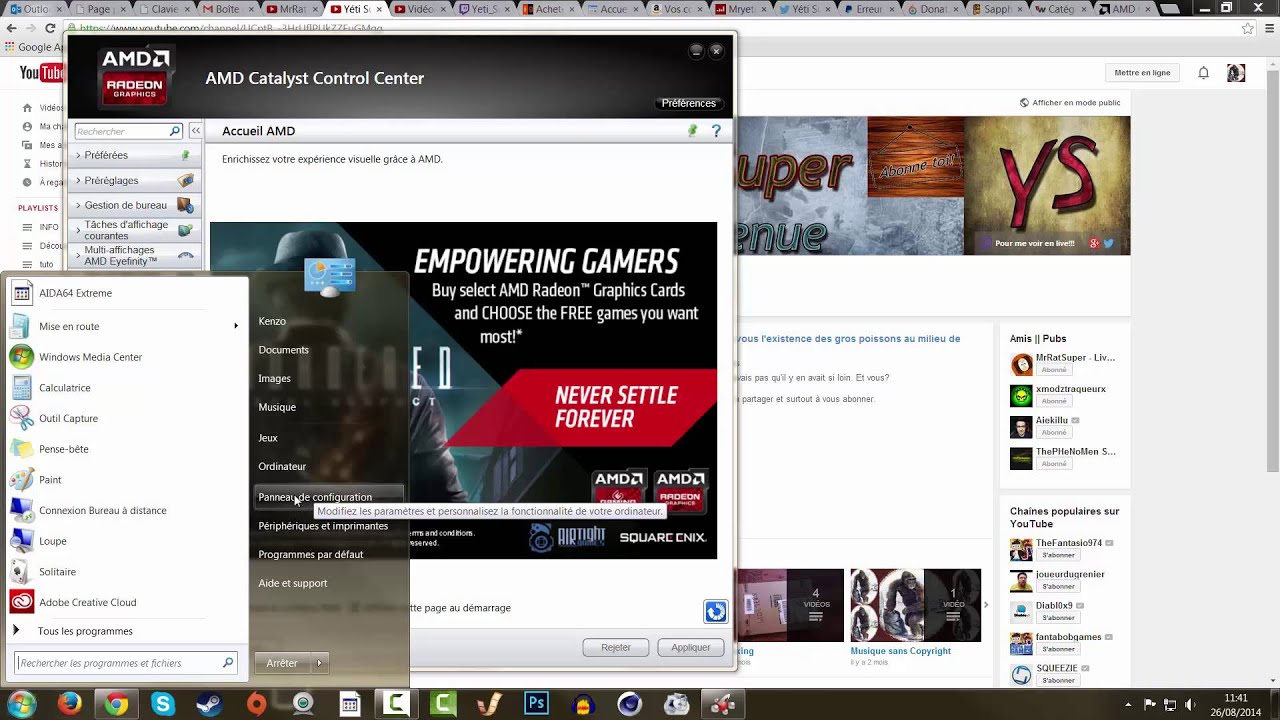This screenshot has height=720, width=1280.
Task: Open Cinema 4D from the taskbar
Action: click(629, 704)
